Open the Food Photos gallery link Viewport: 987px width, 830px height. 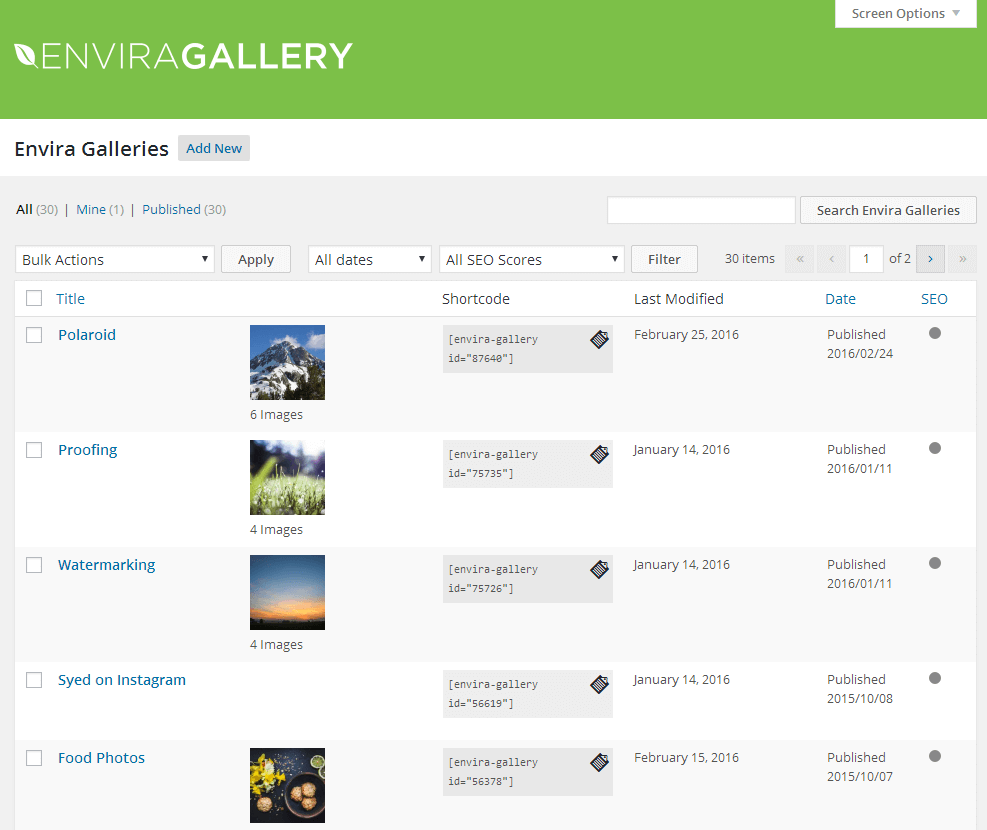pos(101,758)
